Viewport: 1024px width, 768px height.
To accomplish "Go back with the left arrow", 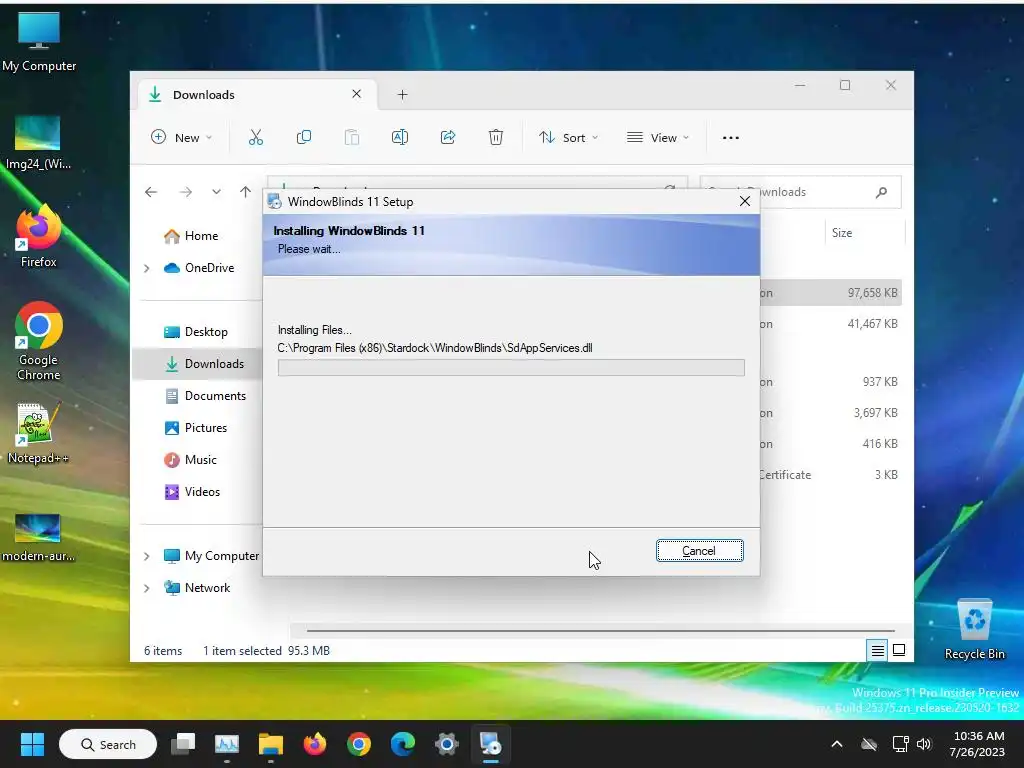I will tap(151, 192).
